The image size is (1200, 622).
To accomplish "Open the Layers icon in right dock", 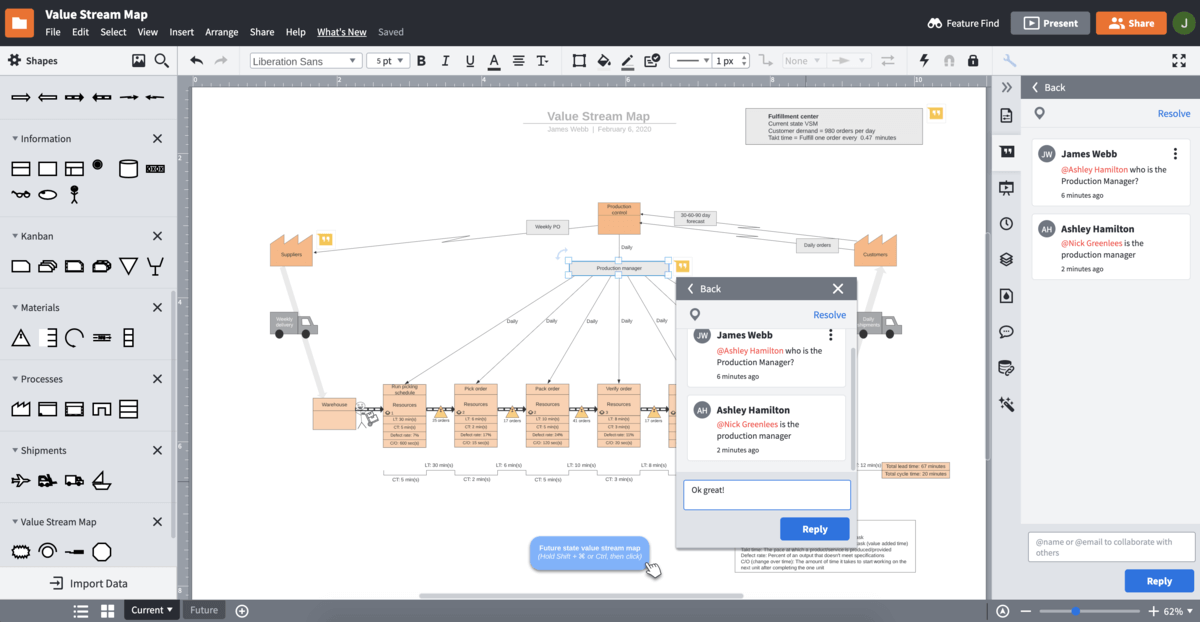I will click(x=1006, y=260).
